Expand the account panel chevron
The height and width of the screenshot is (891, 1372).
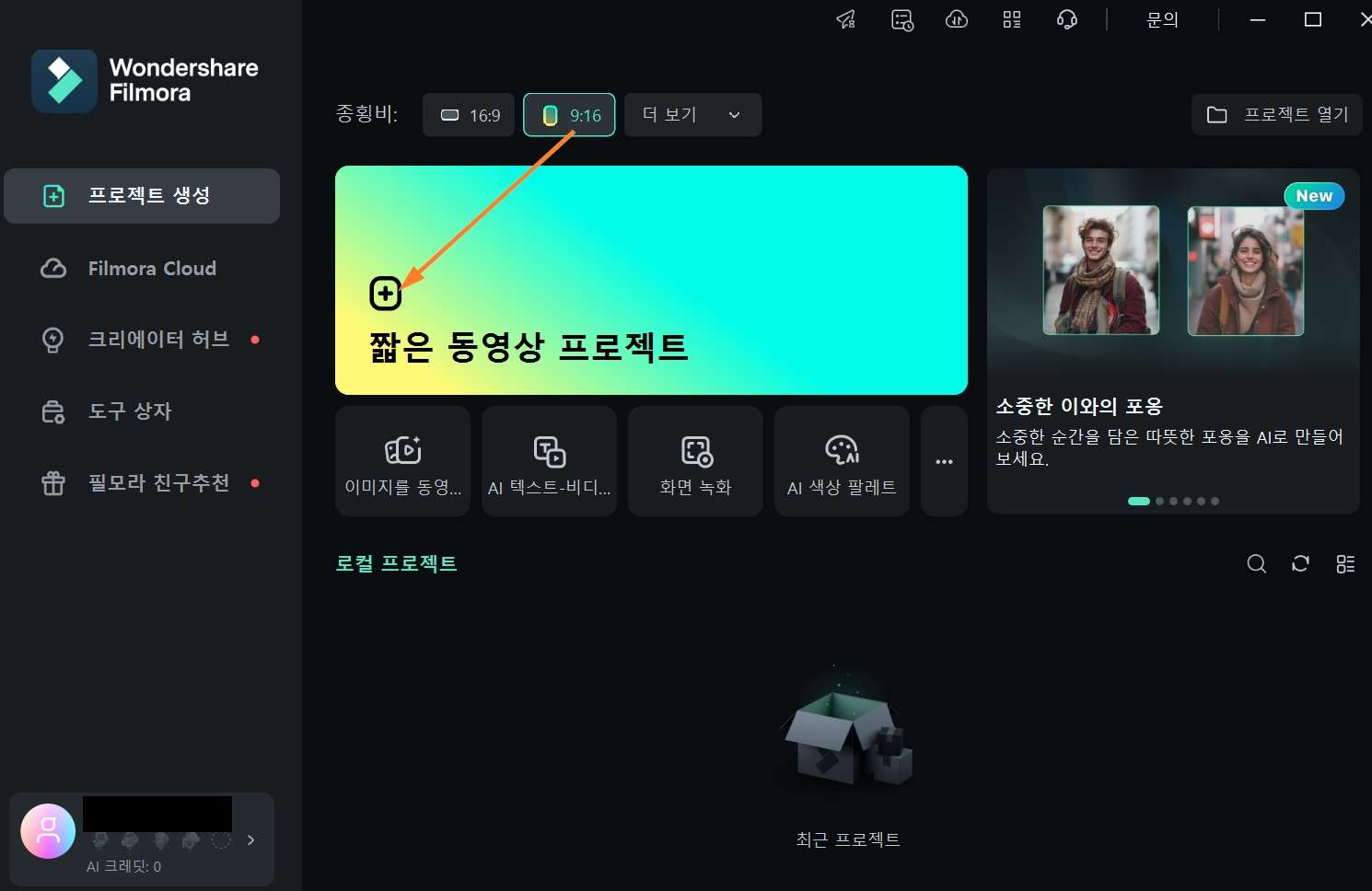(250, 840)
